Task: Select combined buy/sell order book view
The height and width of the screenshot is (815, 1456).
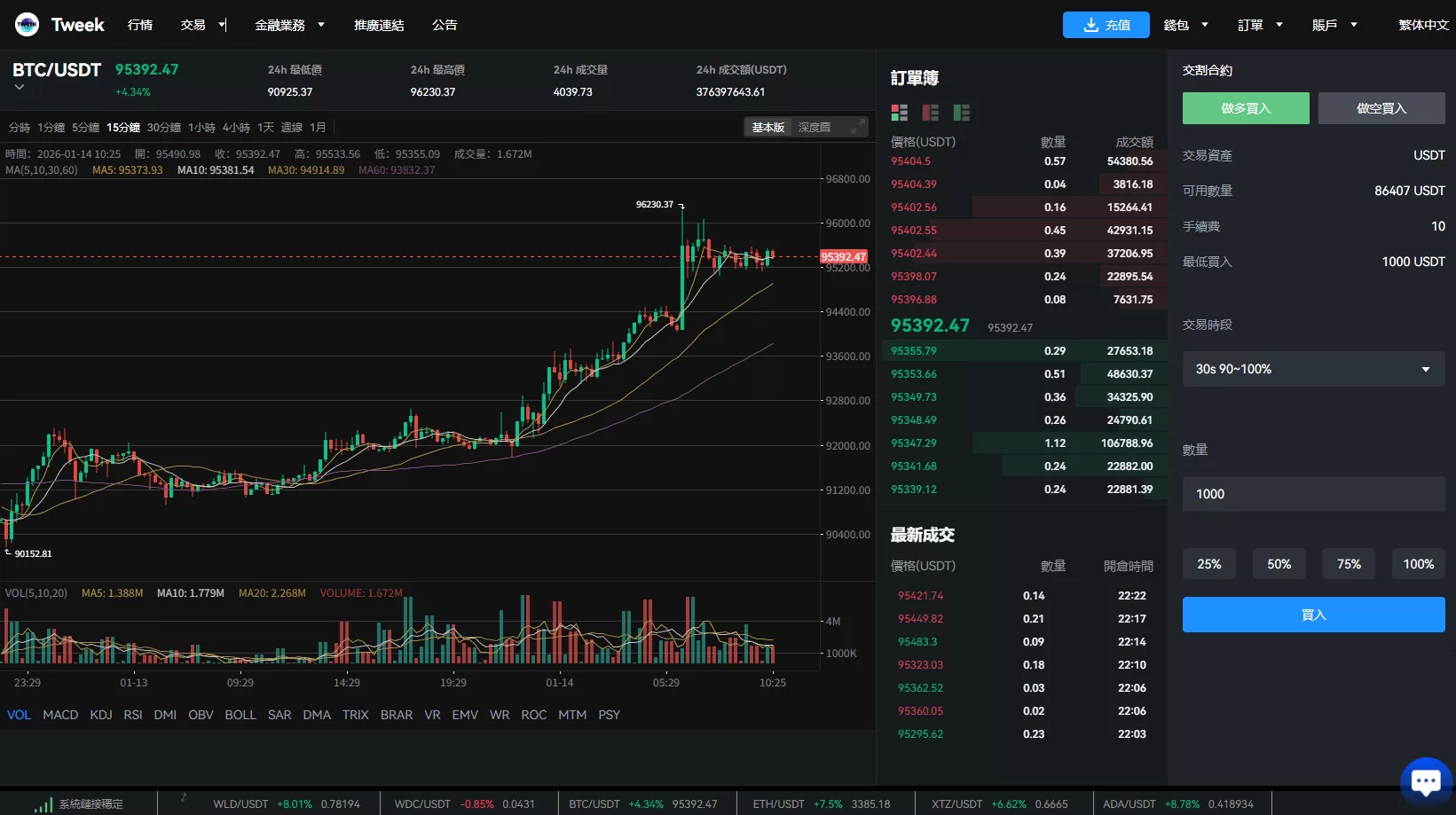Action: click(x=899, y=113)
